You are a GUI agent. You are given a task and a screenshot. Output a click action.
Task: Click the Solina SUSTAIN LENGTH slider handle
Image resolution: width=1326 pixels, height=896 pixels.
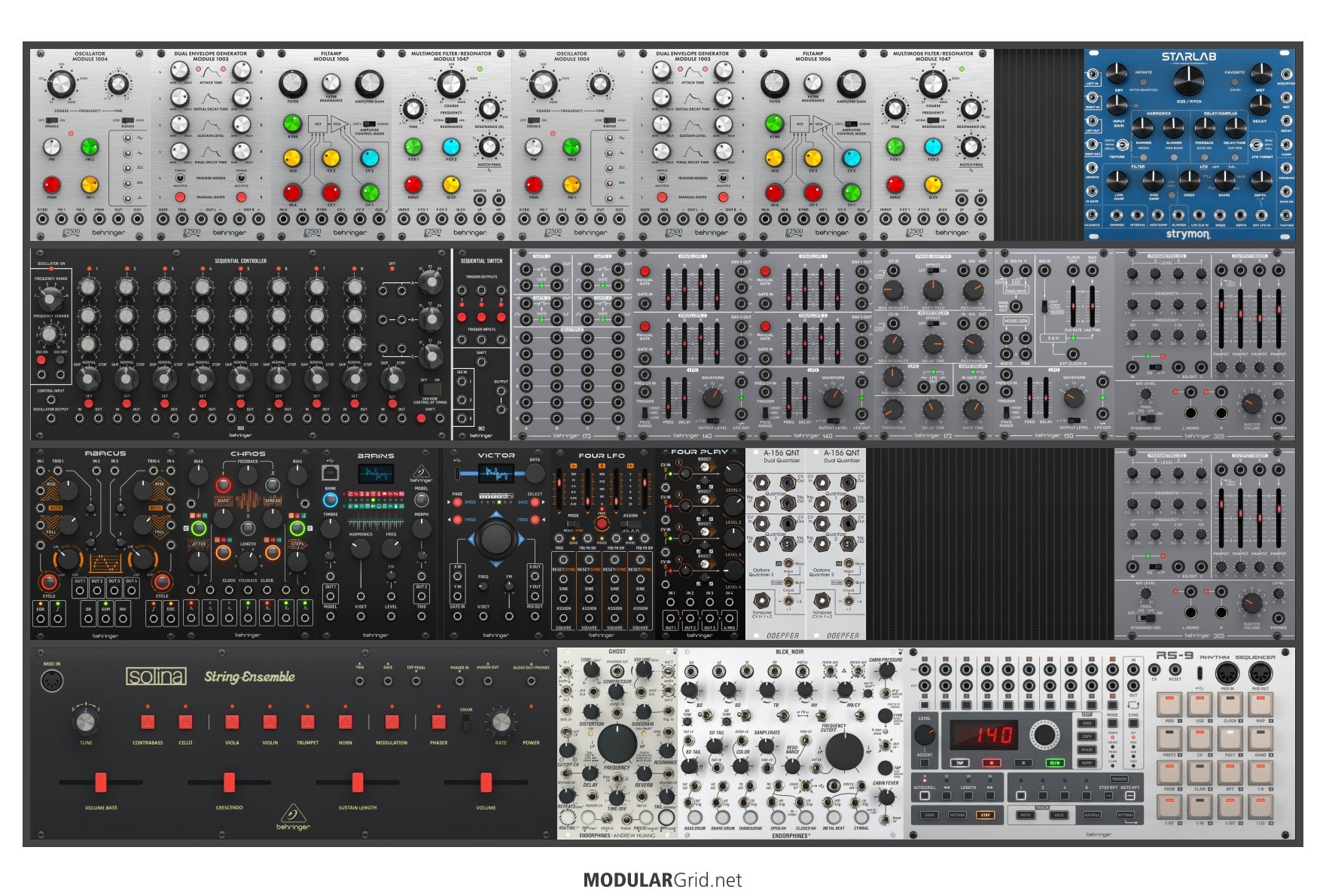pyautogui.click(x=358, y=783)
